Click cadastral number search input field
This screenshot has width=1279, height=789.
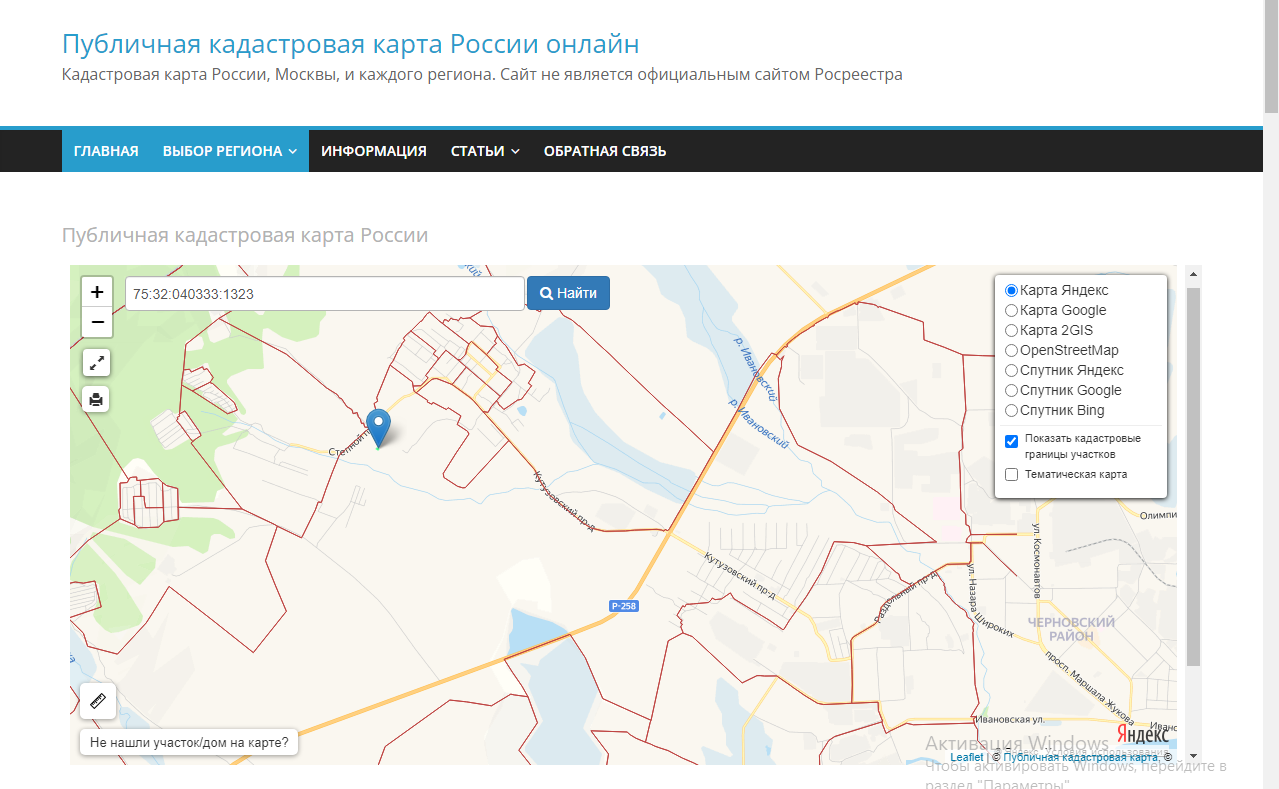(x=325, y=294)
